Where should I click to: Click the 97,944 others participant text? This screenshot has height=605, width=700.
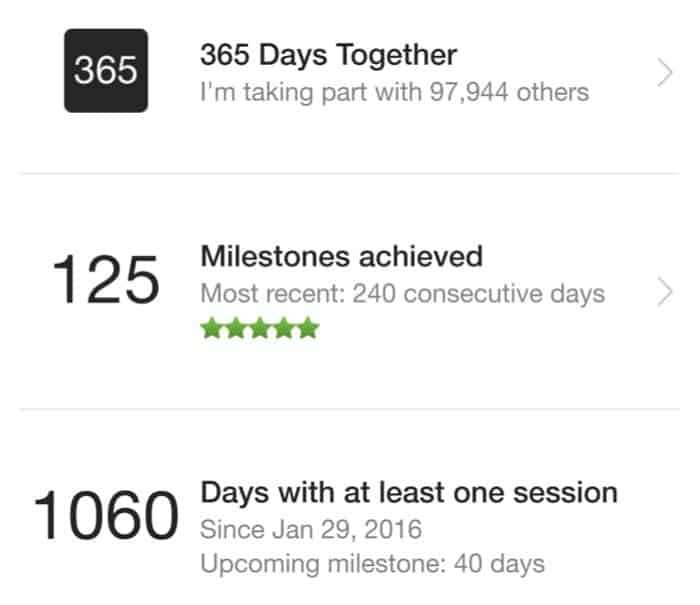coord(509,92)
